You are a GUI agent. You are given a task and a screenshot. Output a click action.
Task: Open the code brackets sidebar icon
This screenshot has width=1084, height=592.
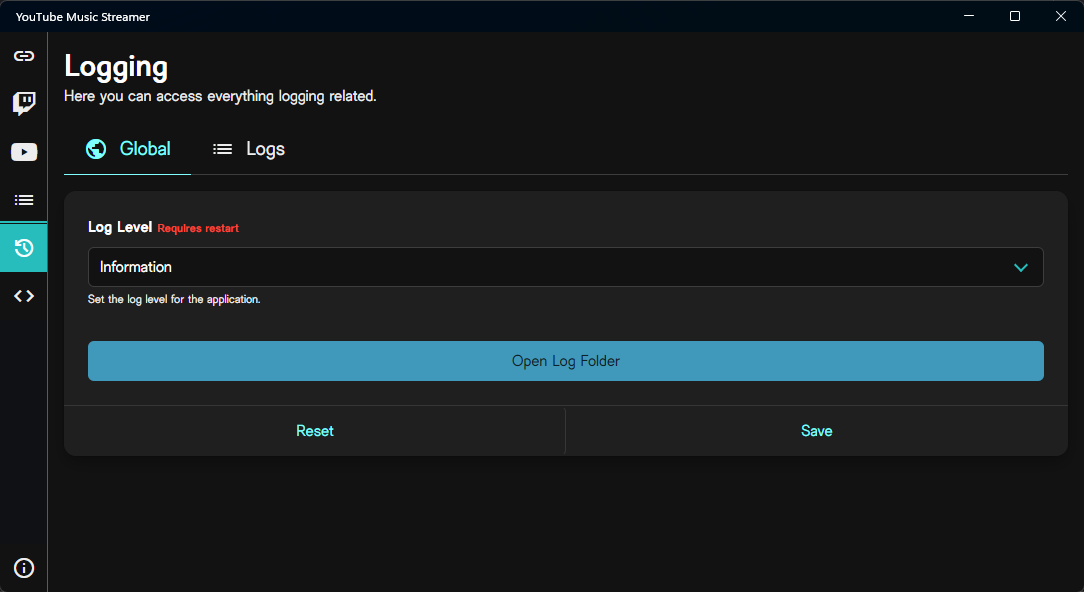click(x=24, y=296)
